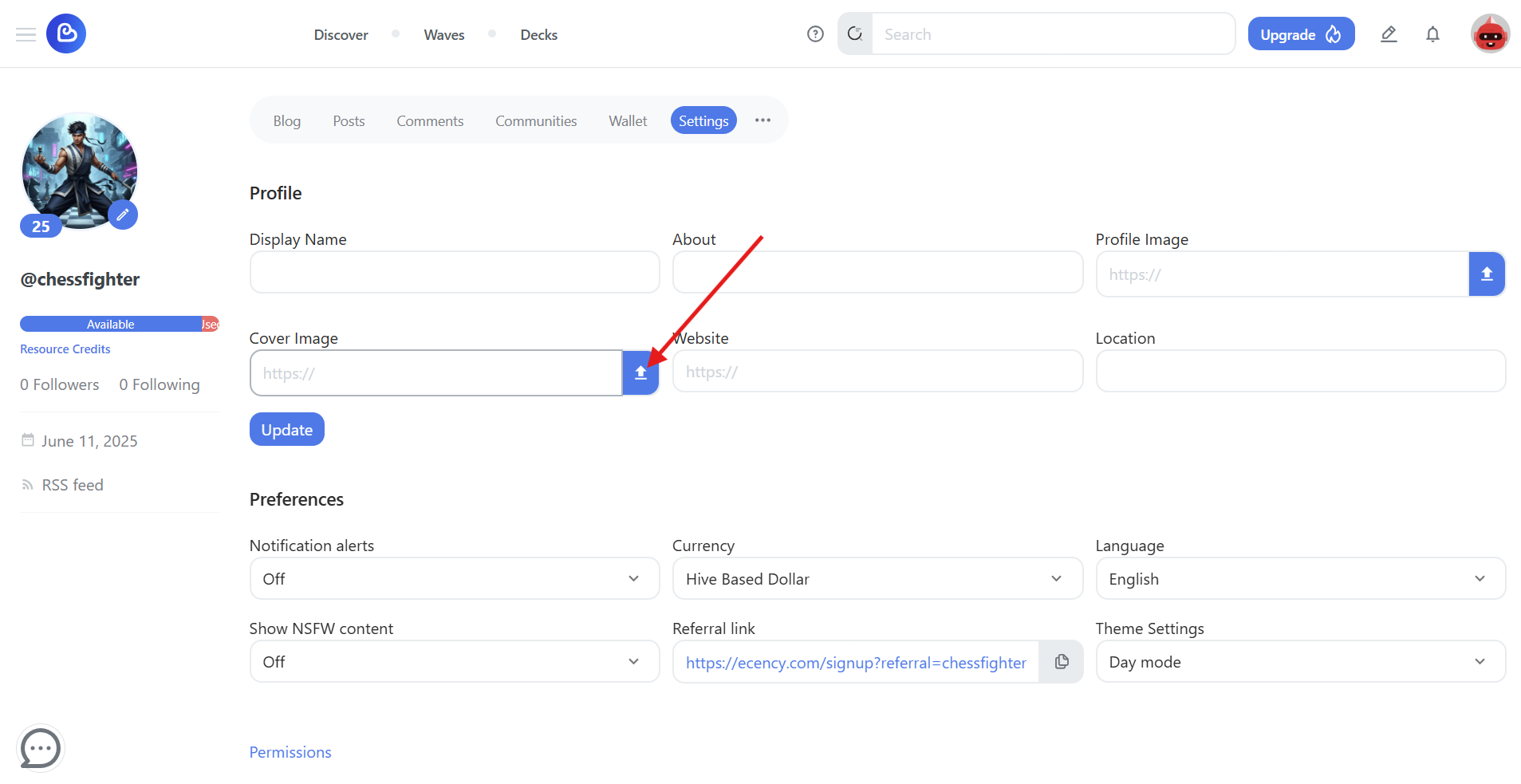Expand the Notification alerts dropdown
The image size is (1521, 784).
[455, 578]
